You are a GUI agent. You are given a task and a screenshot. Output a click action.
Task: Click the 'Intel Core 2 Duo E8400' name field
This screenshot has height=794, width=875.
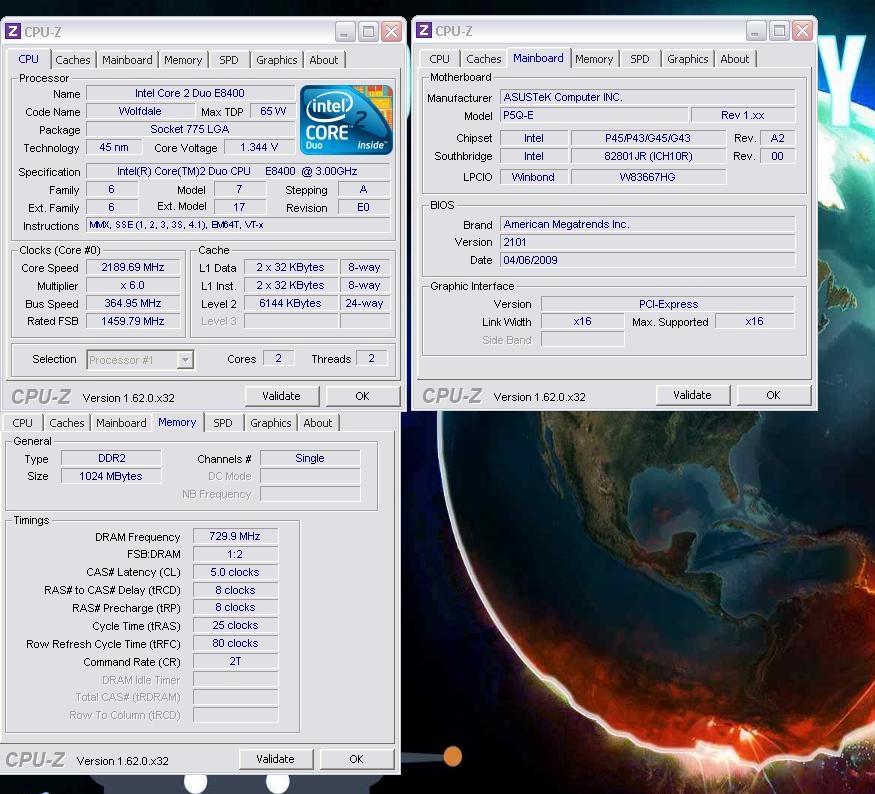[x=190, y=93]
